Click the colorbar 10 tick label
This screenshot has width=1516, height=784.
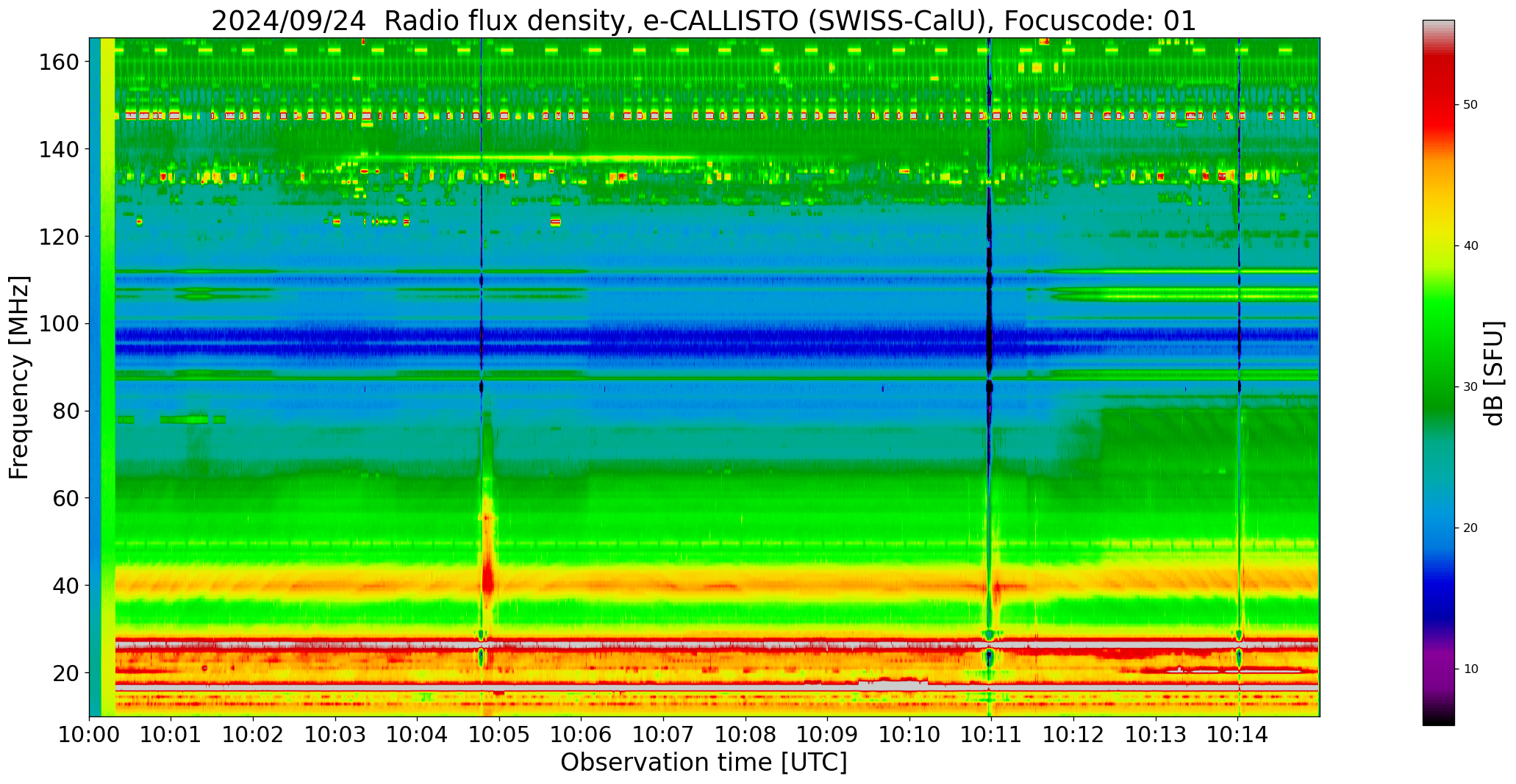(x=1470, y=669)
